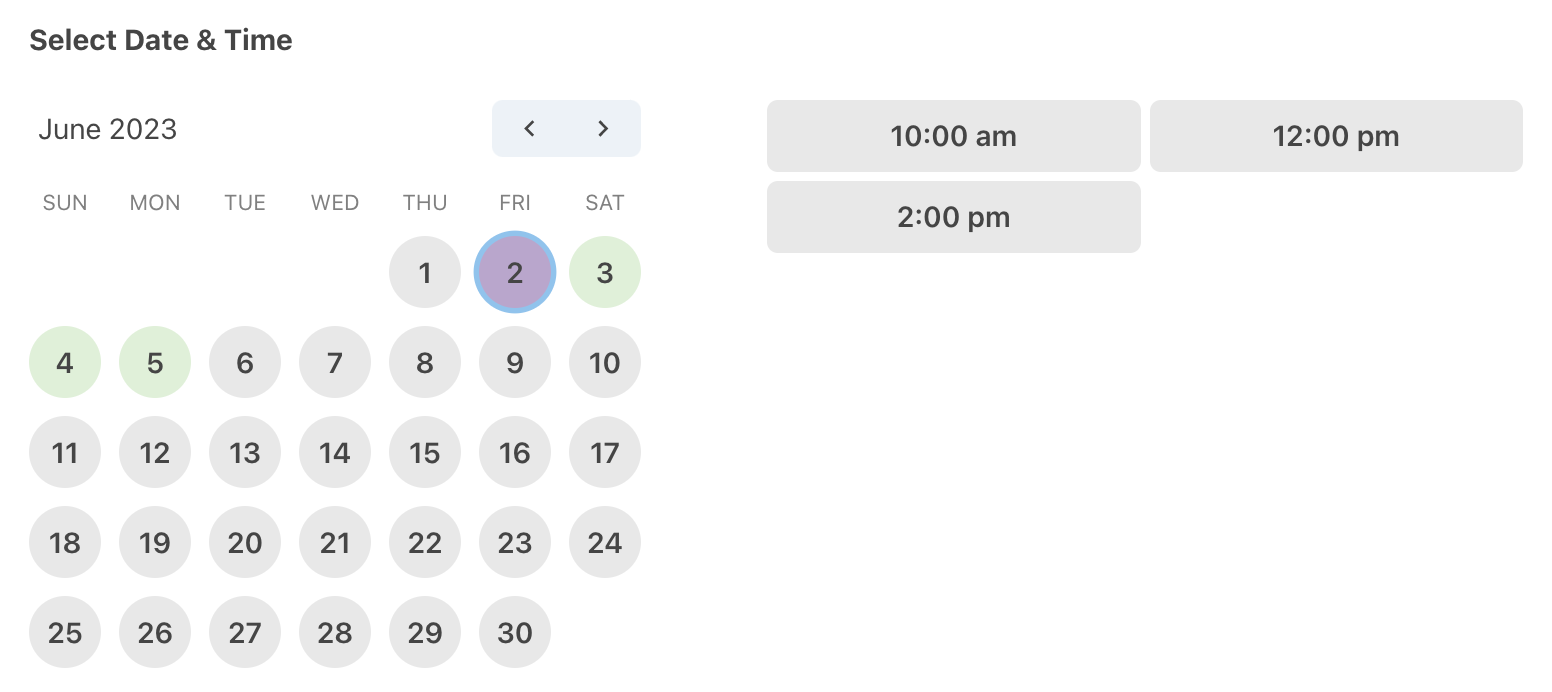The width and height of the screenshot is (1552, 692).
Task: Choose June 10 date circle
Action: pos(605,362)
